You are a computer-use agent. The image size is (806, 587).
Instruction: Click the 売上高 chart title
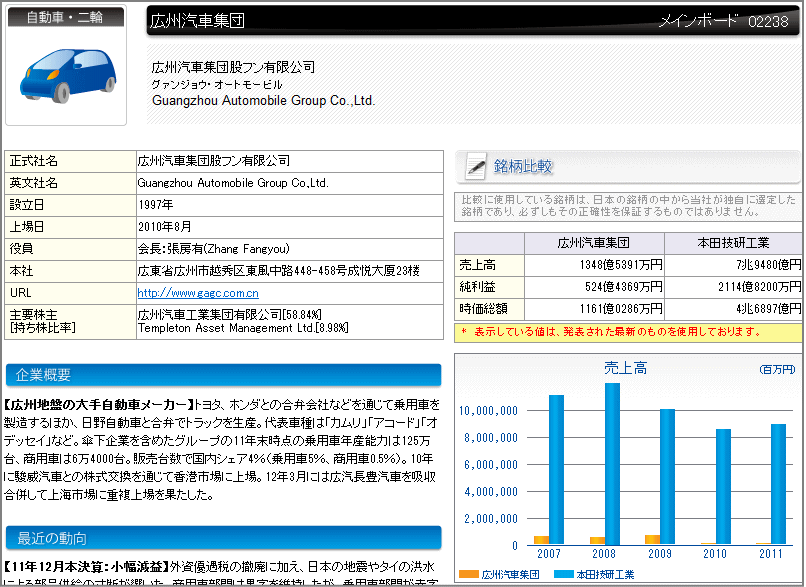click(x=626, y=368)
